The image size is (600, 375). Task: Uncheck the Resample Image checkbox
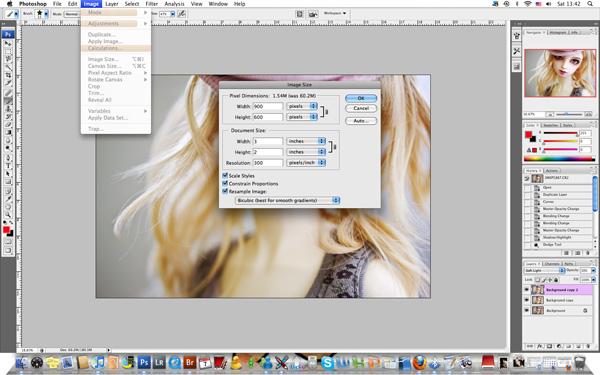pyautogui.click(x=225, y=191)
